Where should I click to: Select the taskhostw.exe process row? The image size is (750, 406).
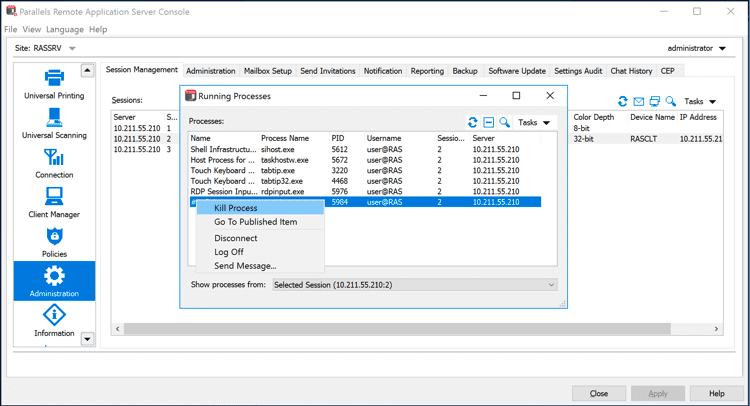click(x=365, y=160)
